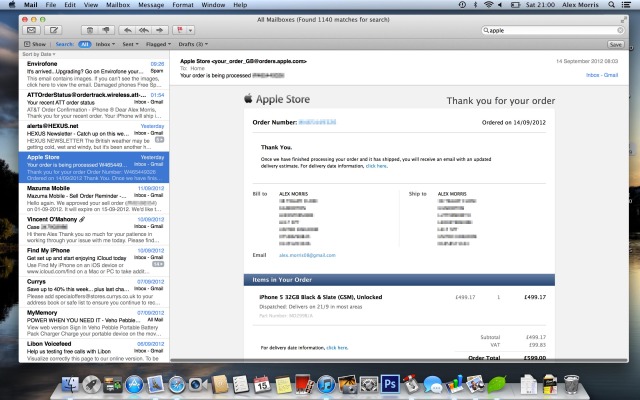Click the horizontal scrollbar under the email
The width and height of the screenshot is (640, 400).
click(399, 360)
